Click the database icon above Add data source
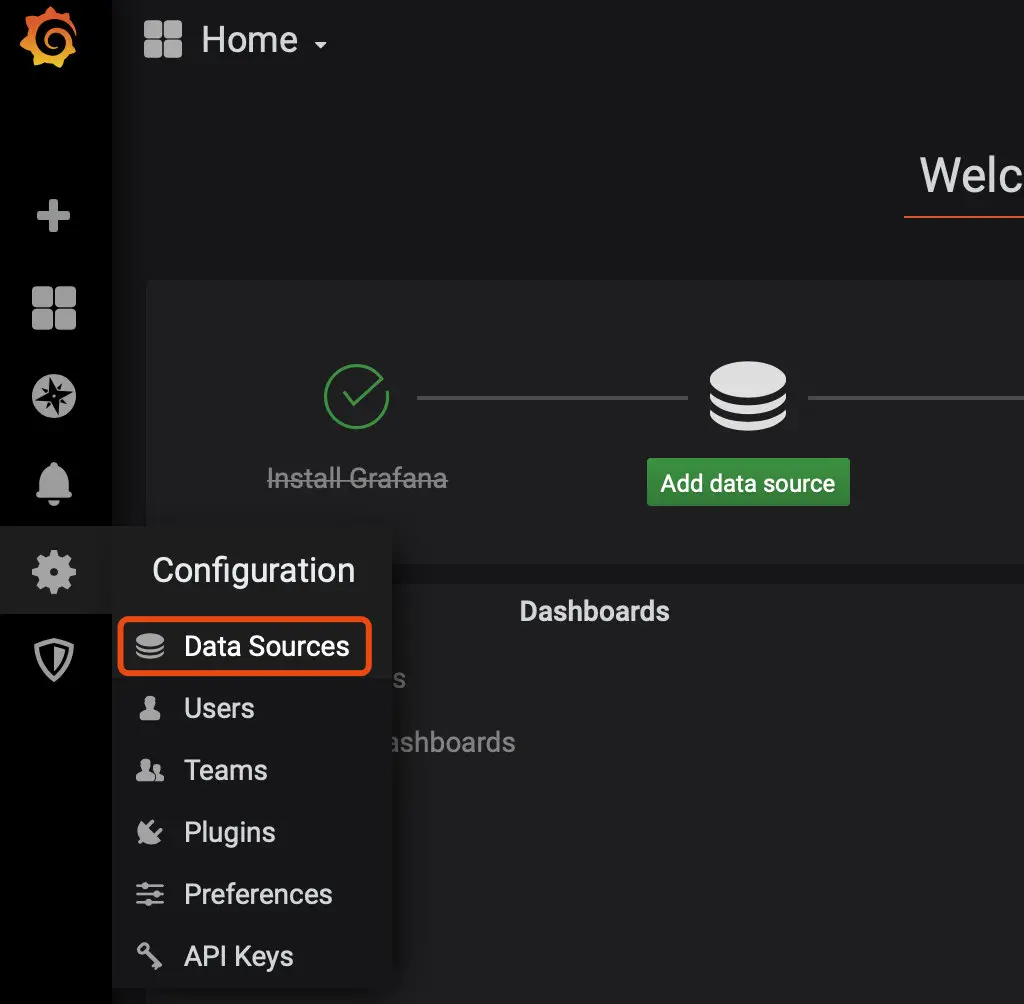The height and width of the screenshot is (1004, 1024). [748, 396]
